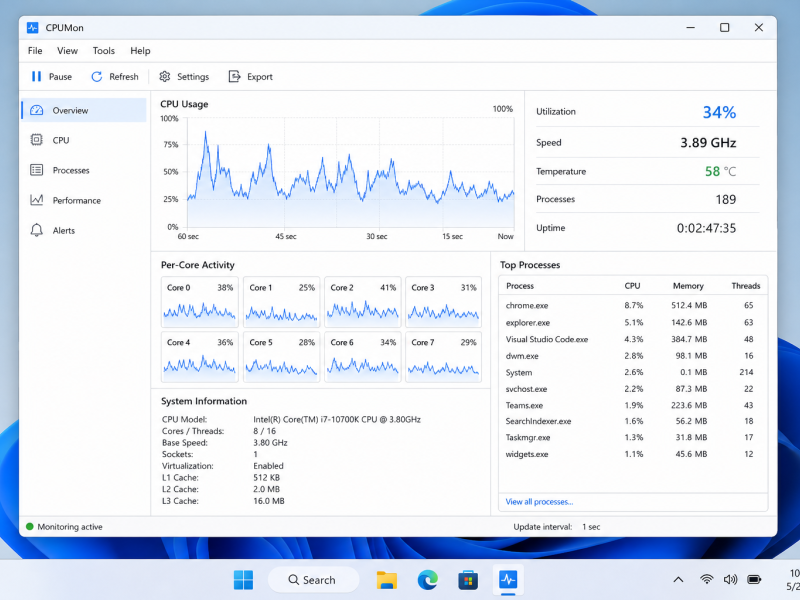
Task: Select the Processes list icon in sidebar
Action: (x=36, y=170)
